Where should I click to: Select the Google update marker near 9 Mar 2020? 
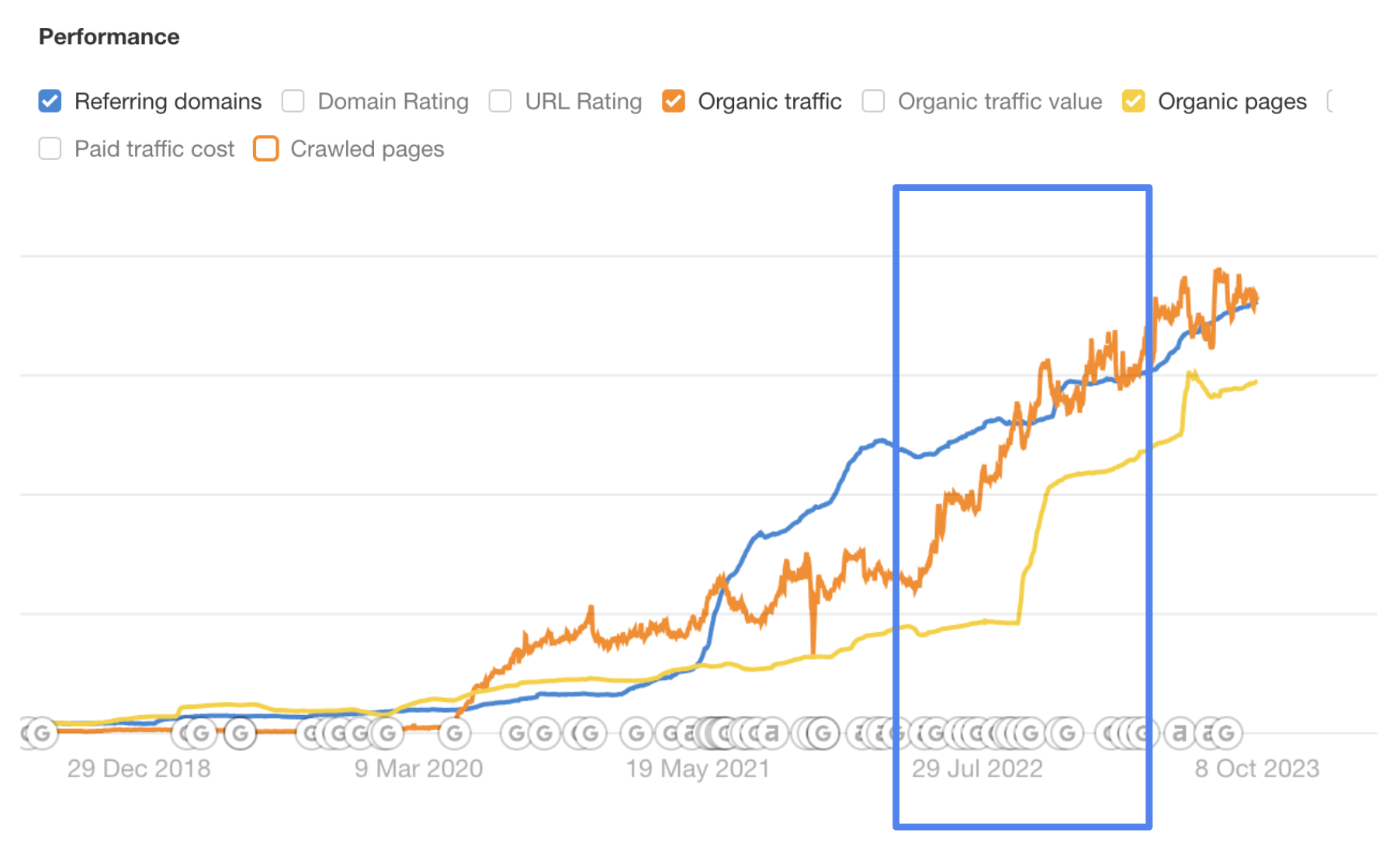coord(454,732)
